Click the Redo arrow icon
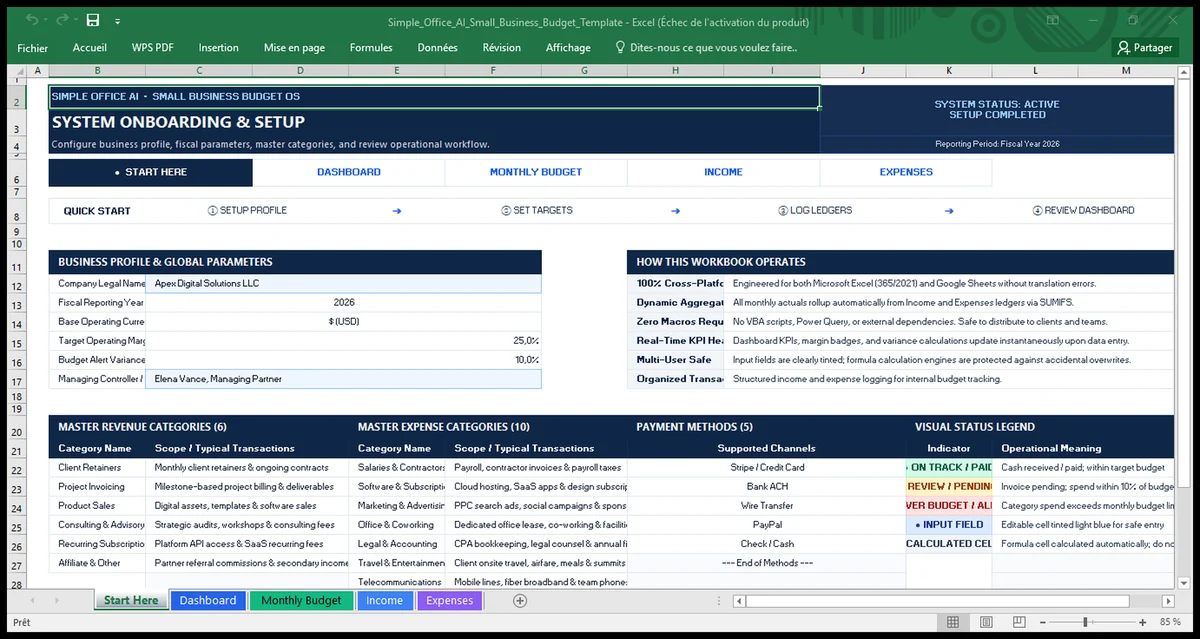The image size is (1200, 639). point(62,20)
